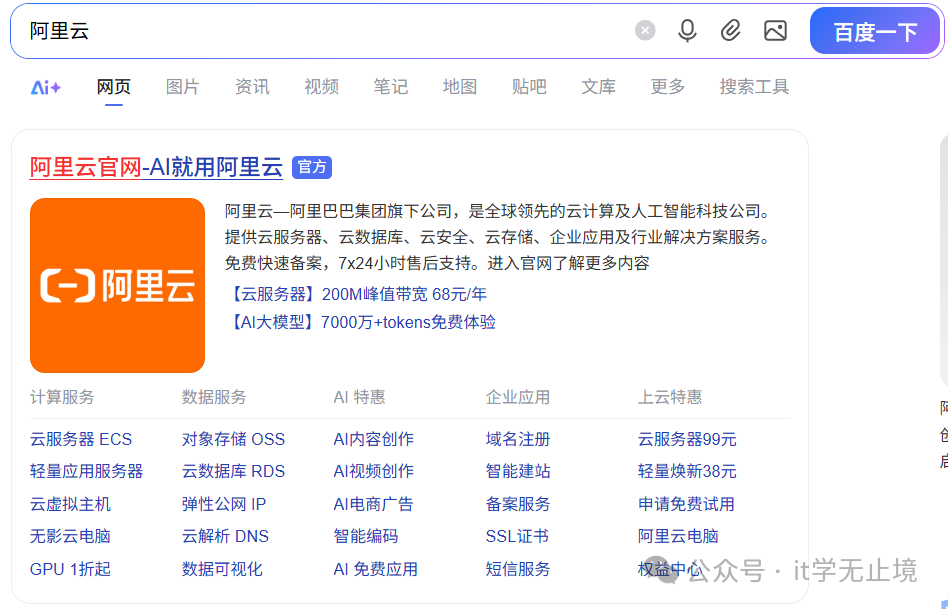
Task: Switch to the 图片 tab
Action: tap(183, 87)
